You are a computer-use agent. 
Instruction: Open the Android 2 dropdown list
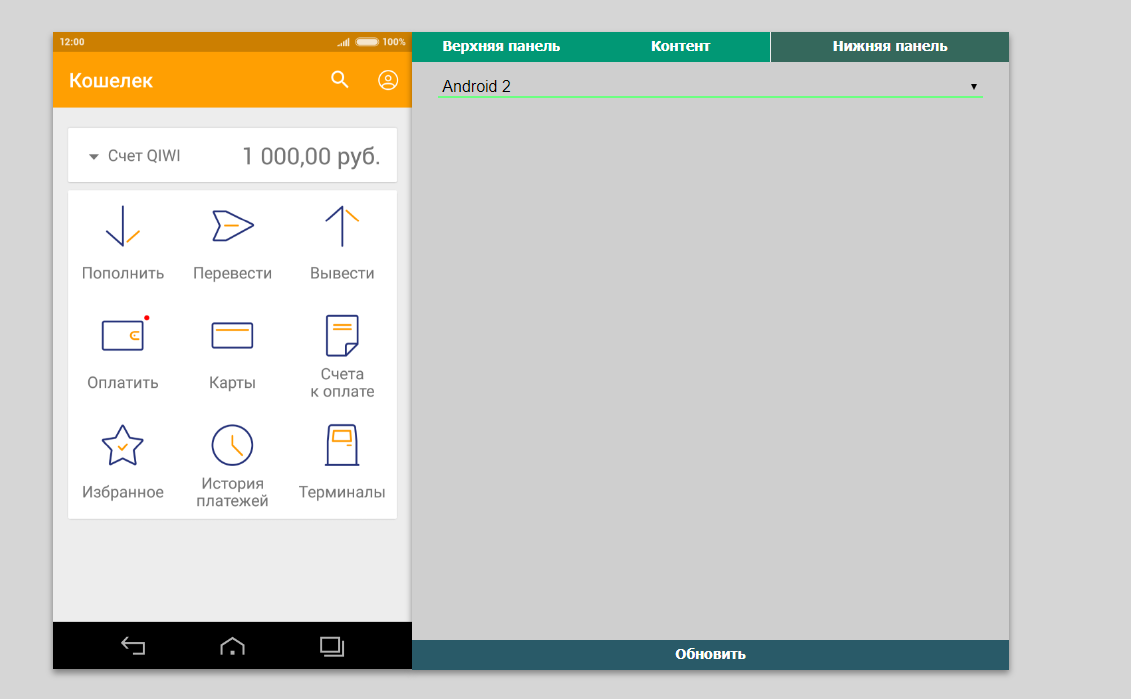[710, 87]
